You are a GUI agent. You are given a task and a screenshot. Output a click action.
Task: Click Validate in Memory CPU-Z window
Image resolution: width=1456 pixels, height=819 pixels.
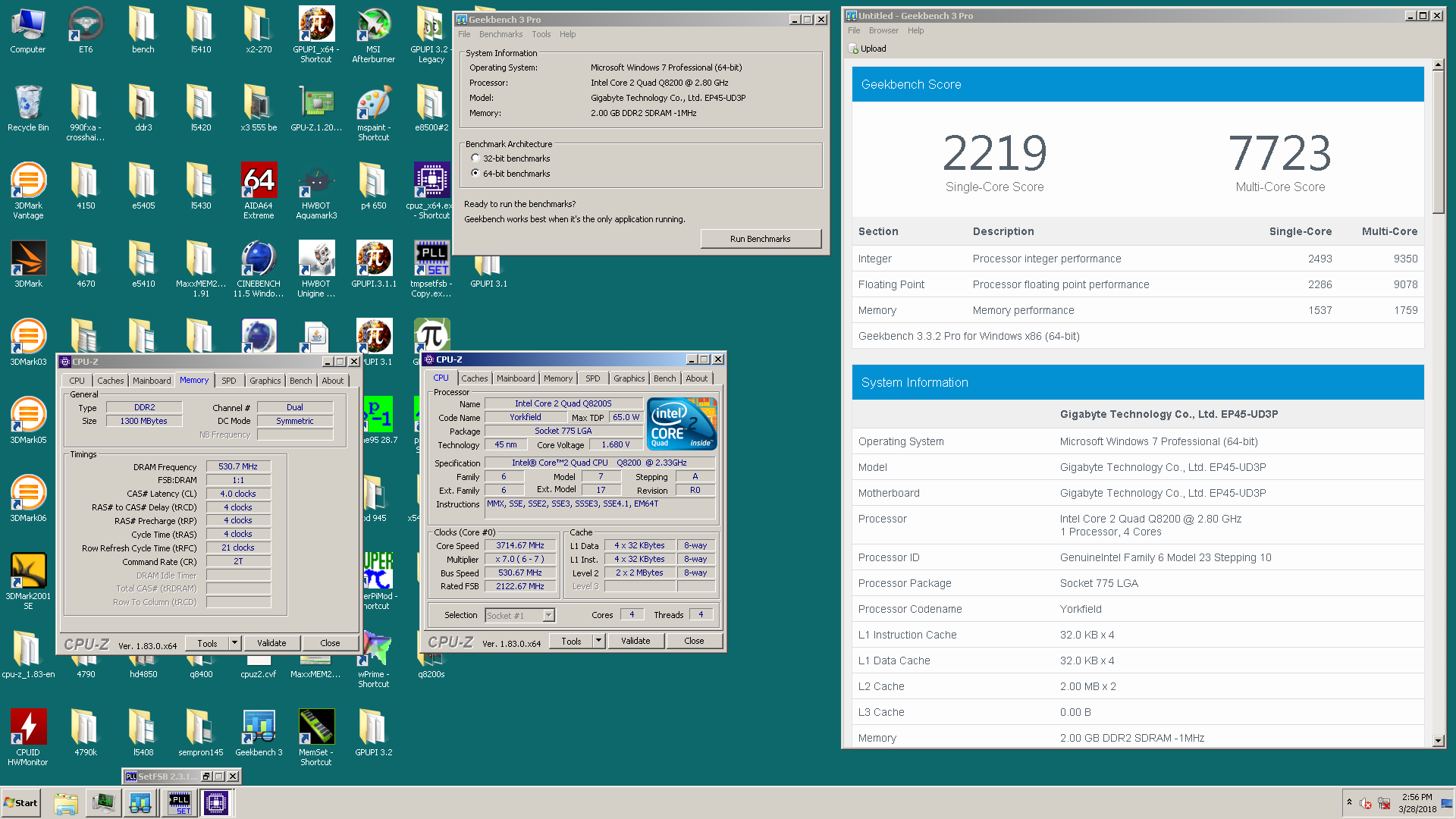click(x=271, y=643)
